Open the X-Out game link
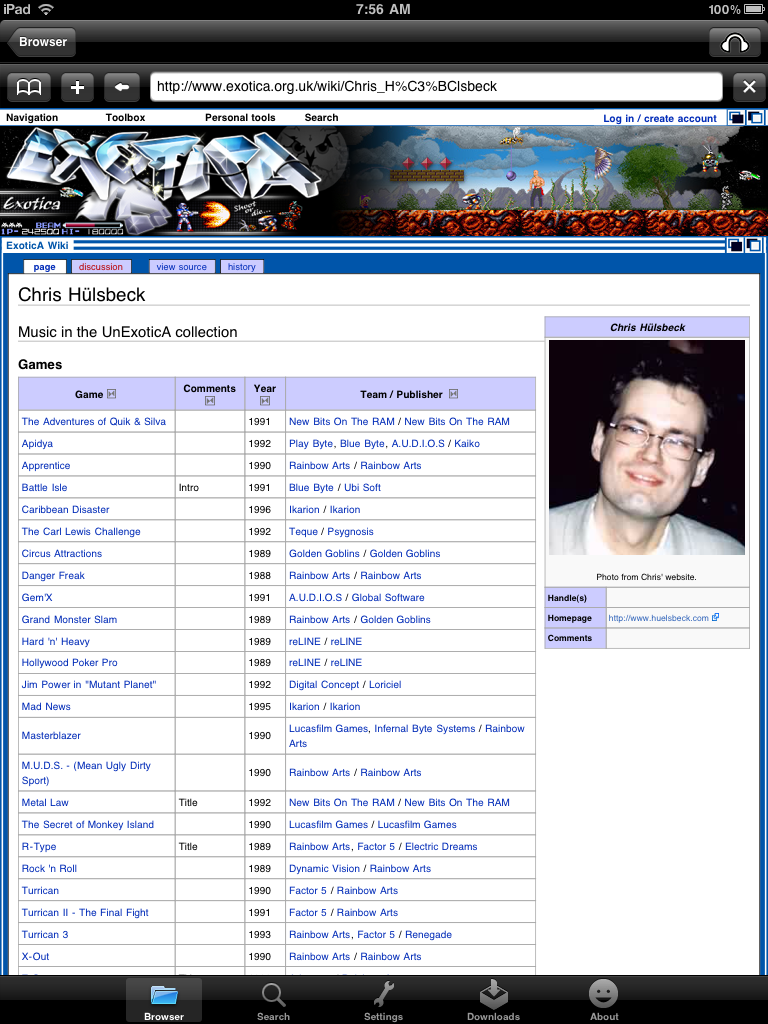Screen dimensions: 768x1024 coord(35,956)
